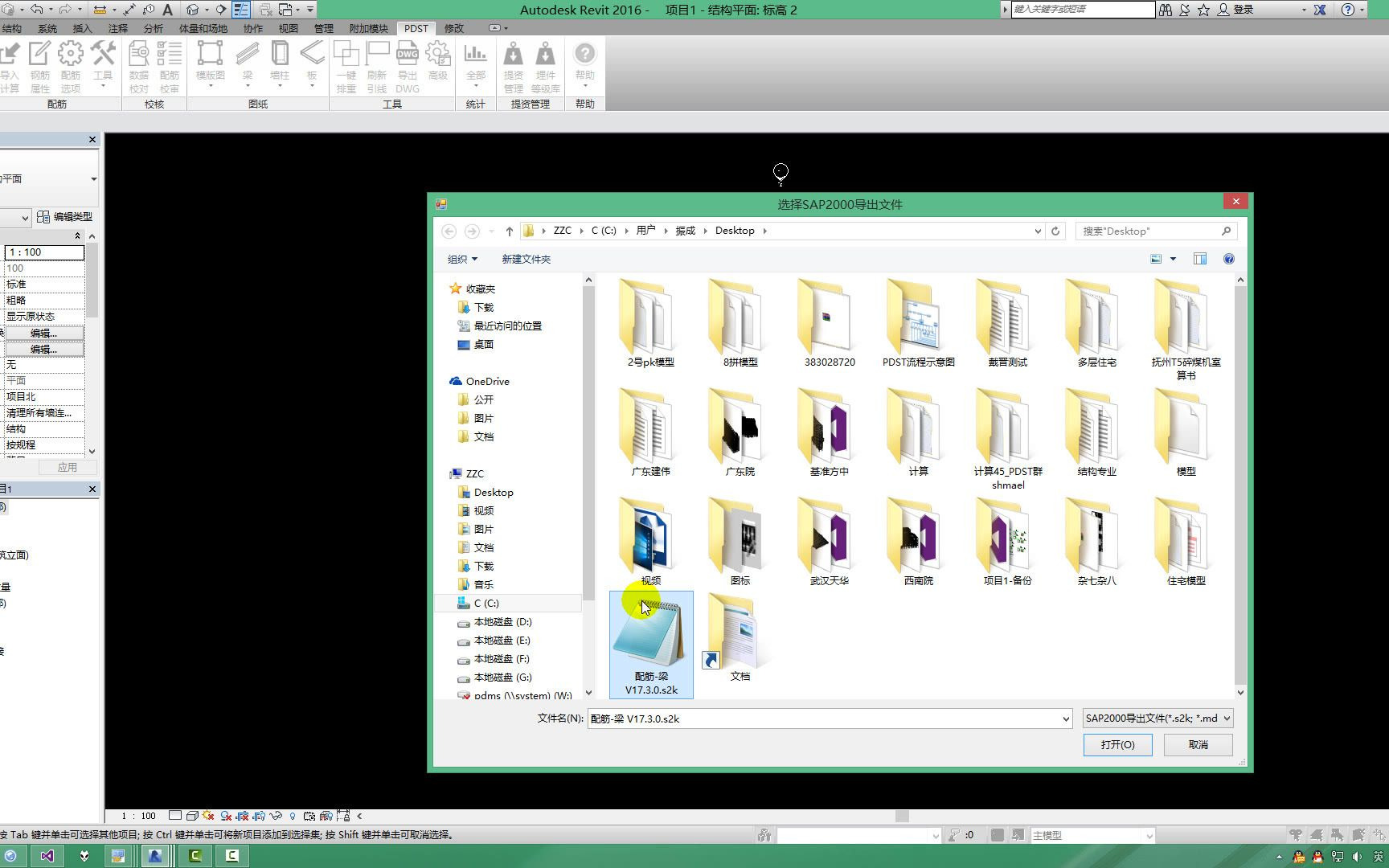Select 最近访问的位置 in favorites

[x=508, y=326]
